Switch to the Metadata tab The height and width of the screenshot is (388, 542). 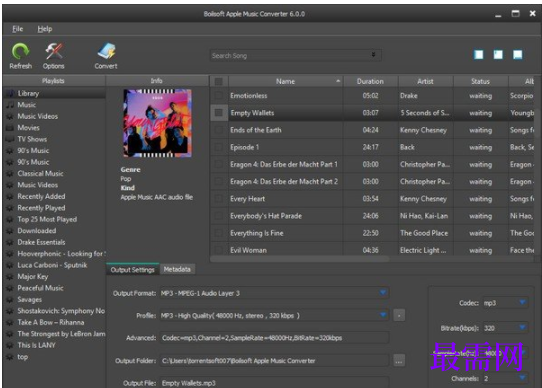177,269
